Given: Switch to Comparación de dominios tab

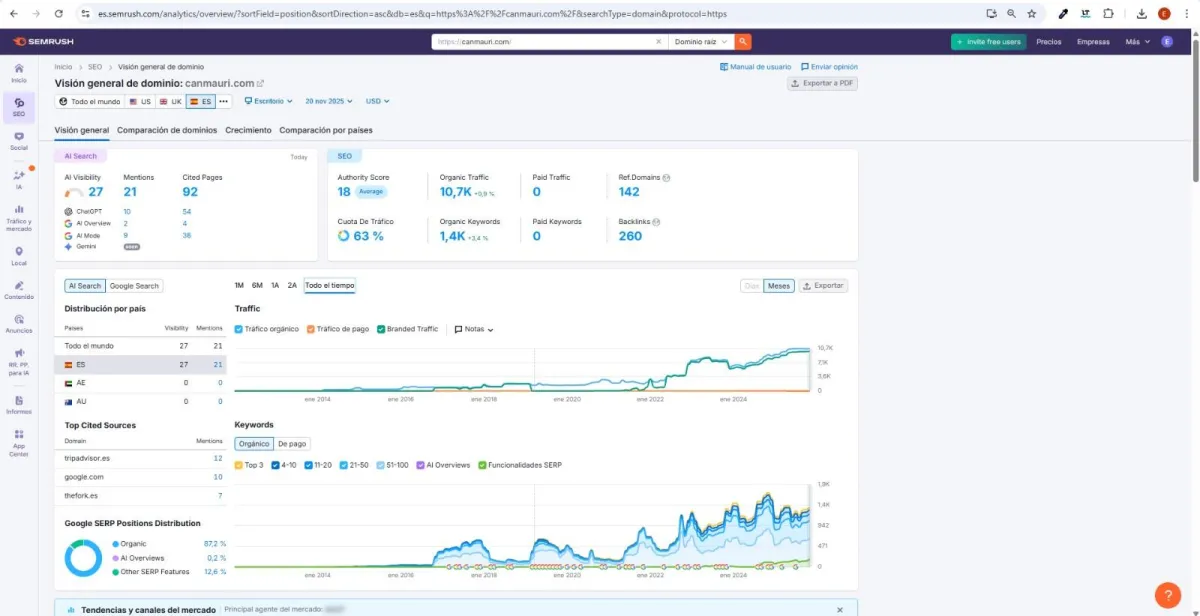Looking at the screenshot, I should (x=167, y=130).
